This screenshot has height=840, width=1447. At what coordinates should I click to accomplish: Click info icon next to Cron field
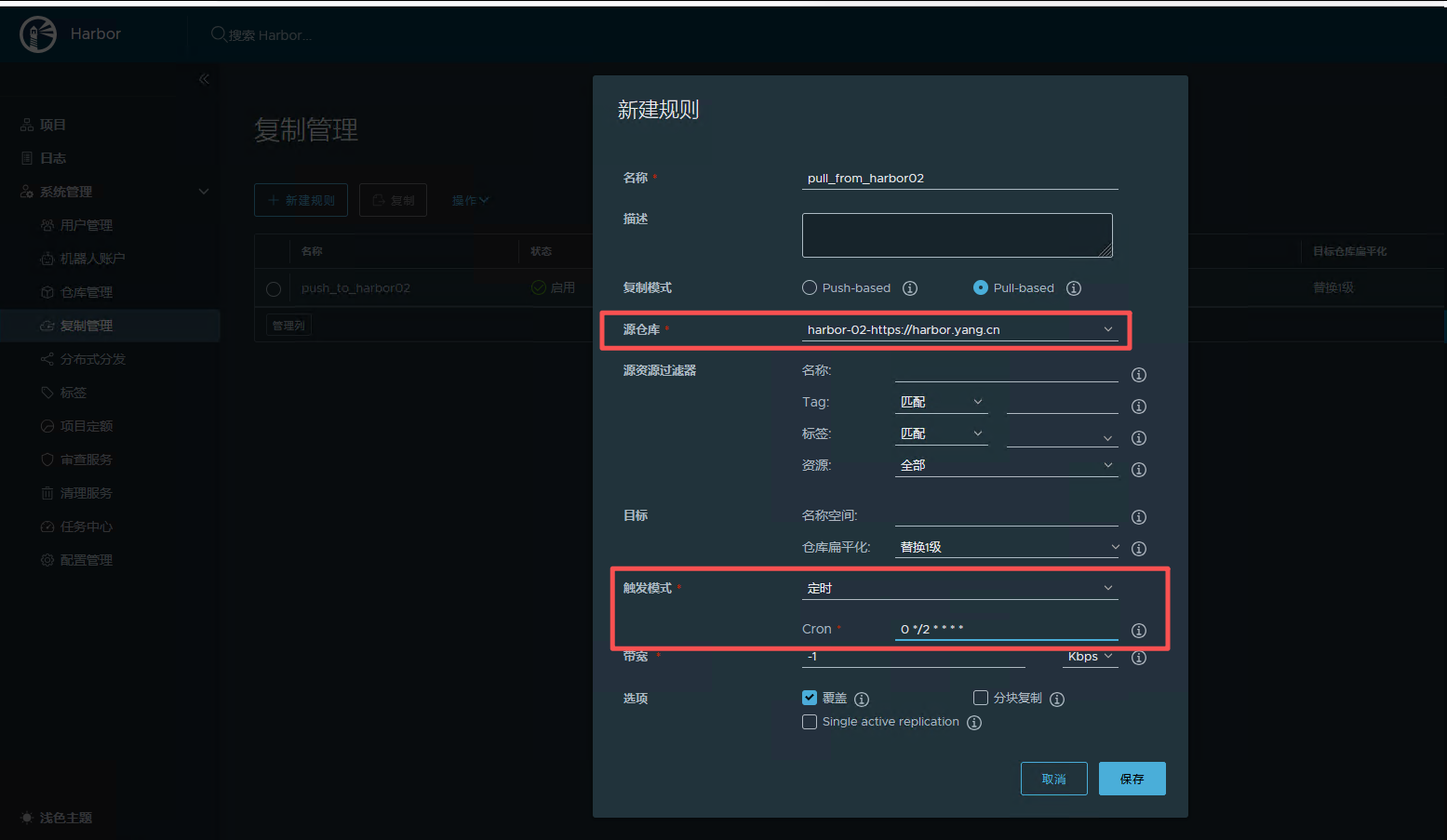pos(1138,631)
